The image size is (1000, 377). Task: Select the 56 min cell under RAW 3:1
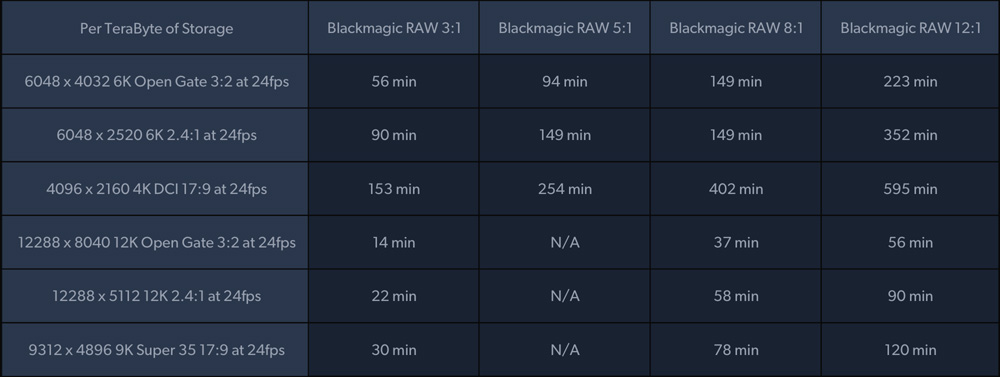pos(393,82)
